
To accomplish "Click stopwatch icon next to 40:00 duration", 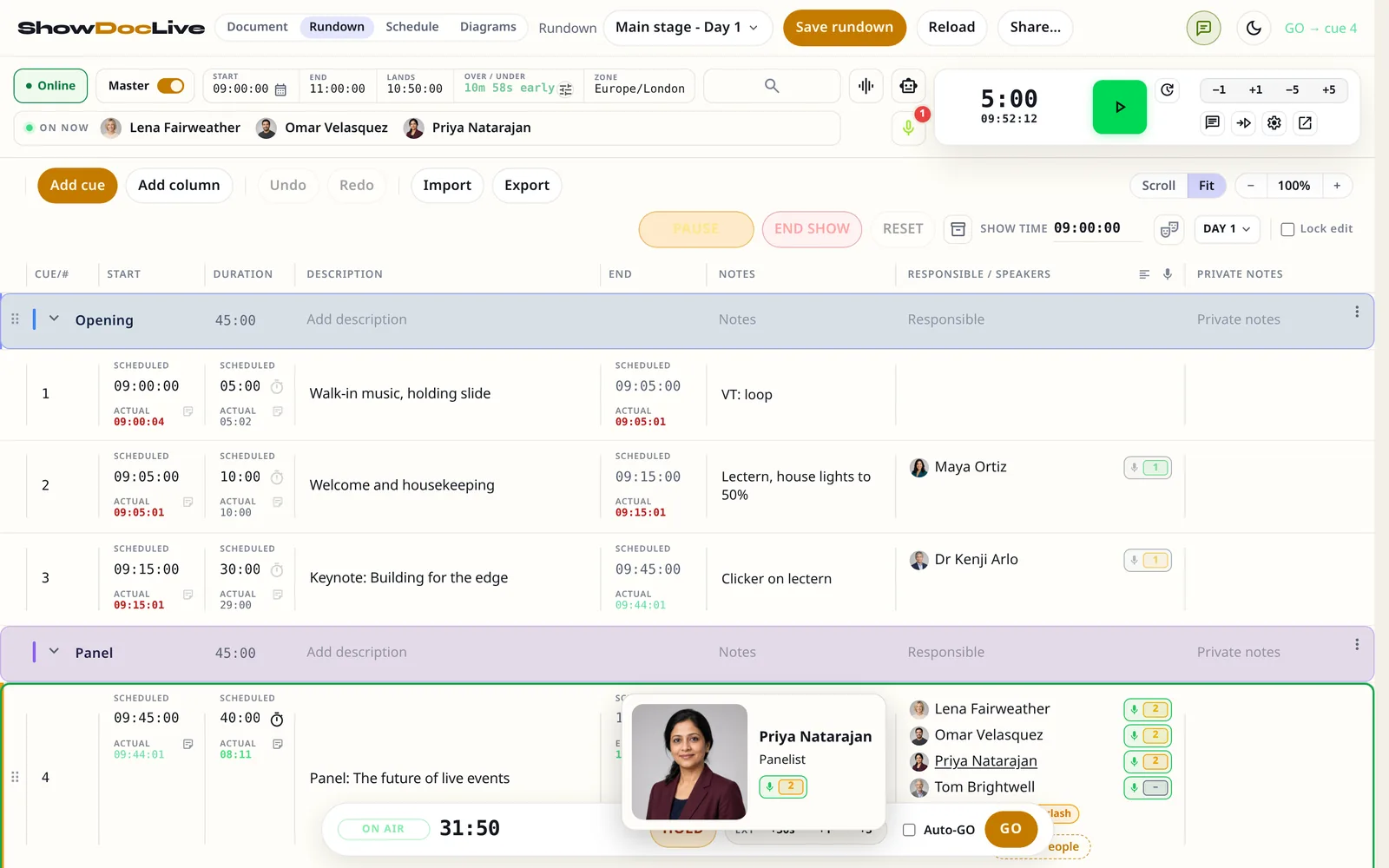I will point(277,720).
